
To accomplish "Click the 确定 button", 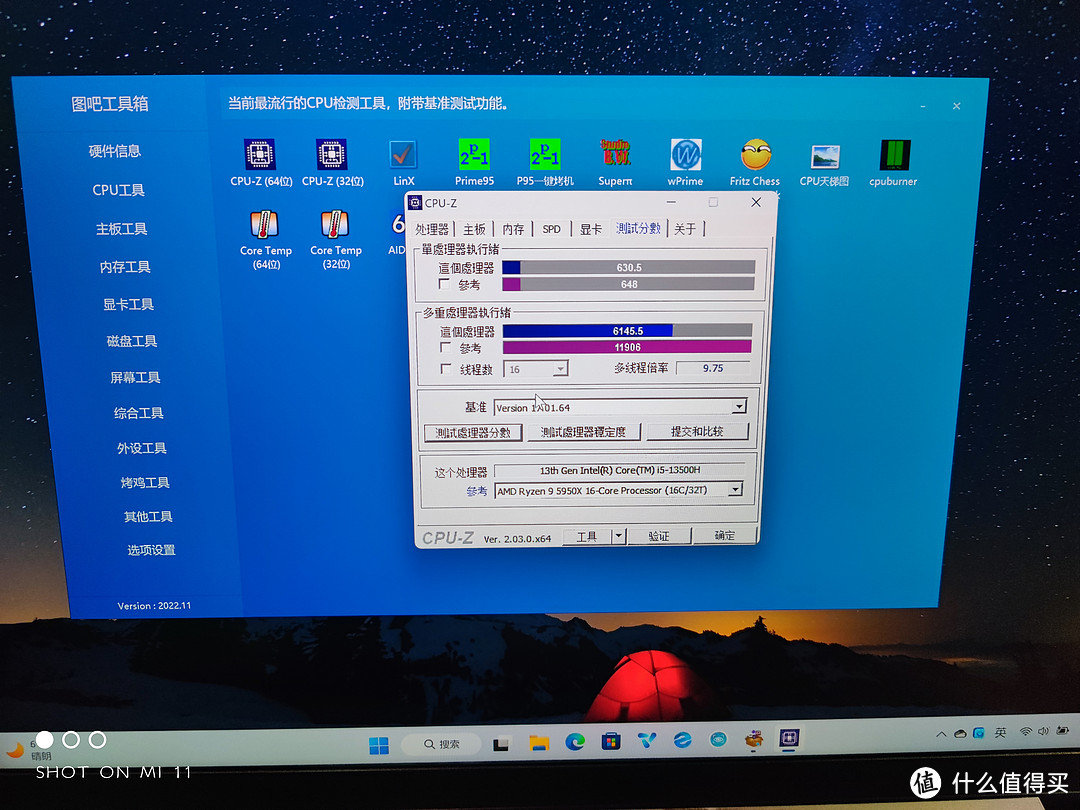I will [x=725, y=535].
